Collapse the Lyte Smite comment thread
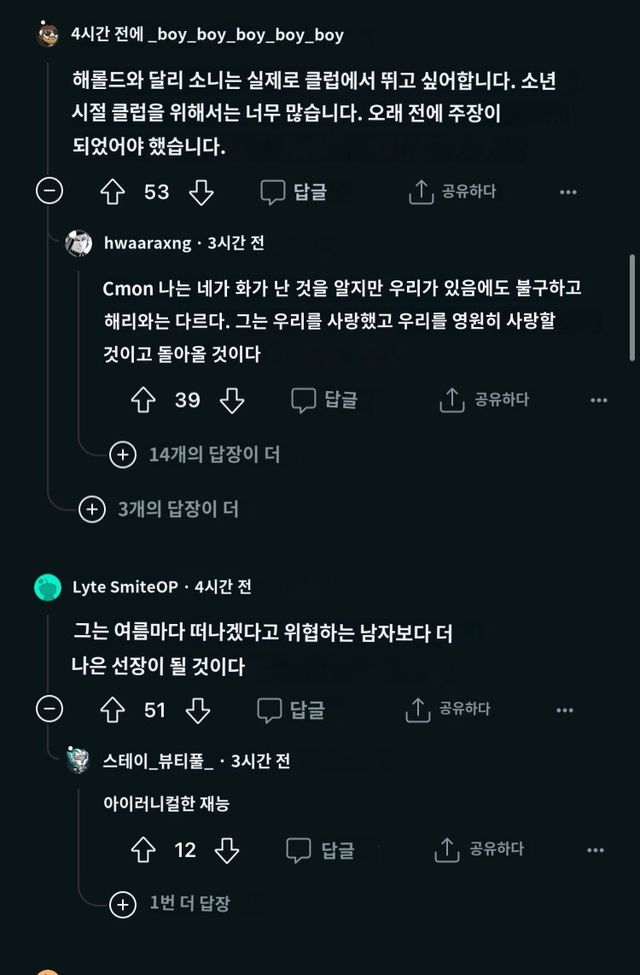Image resolution: width=640 pixels, height=975 pixels. [x=49, y=709]
